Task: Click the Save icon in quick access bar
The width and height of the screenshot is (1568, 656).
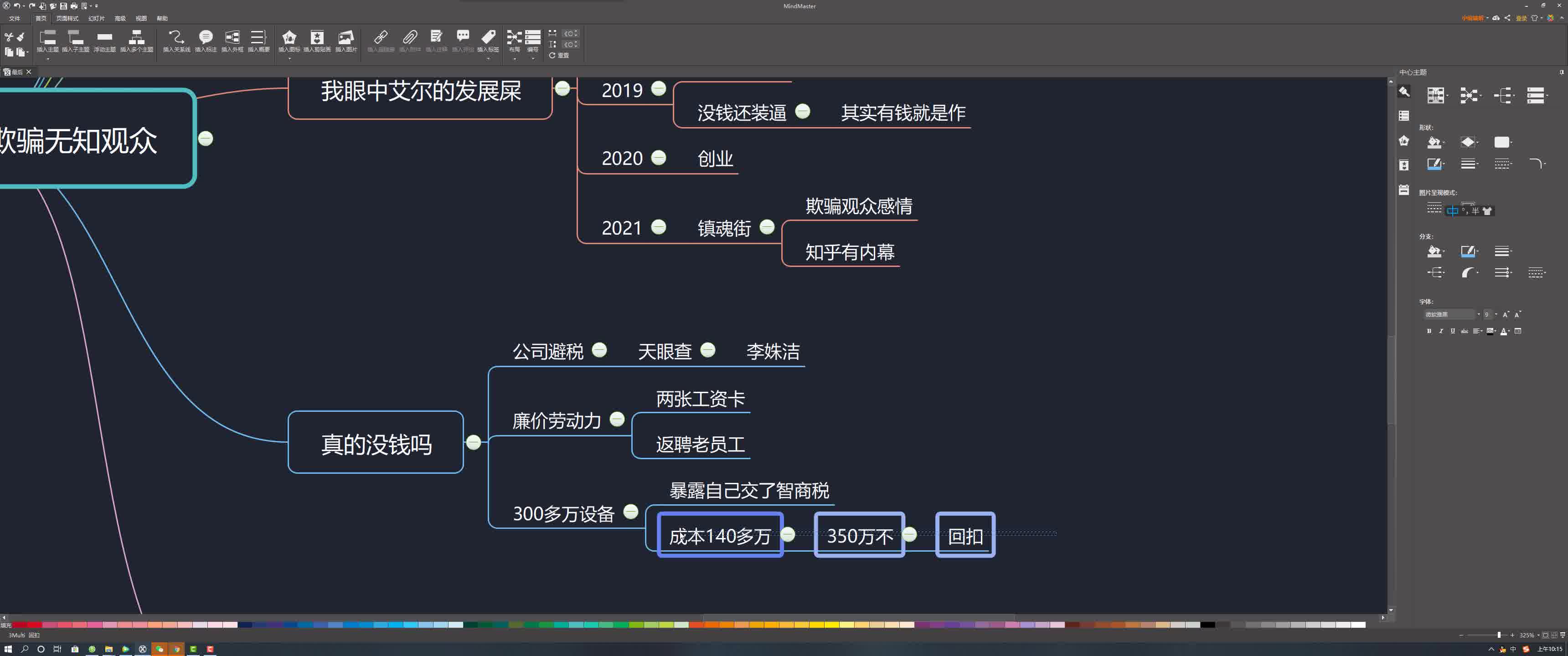Action: (63, 5)
